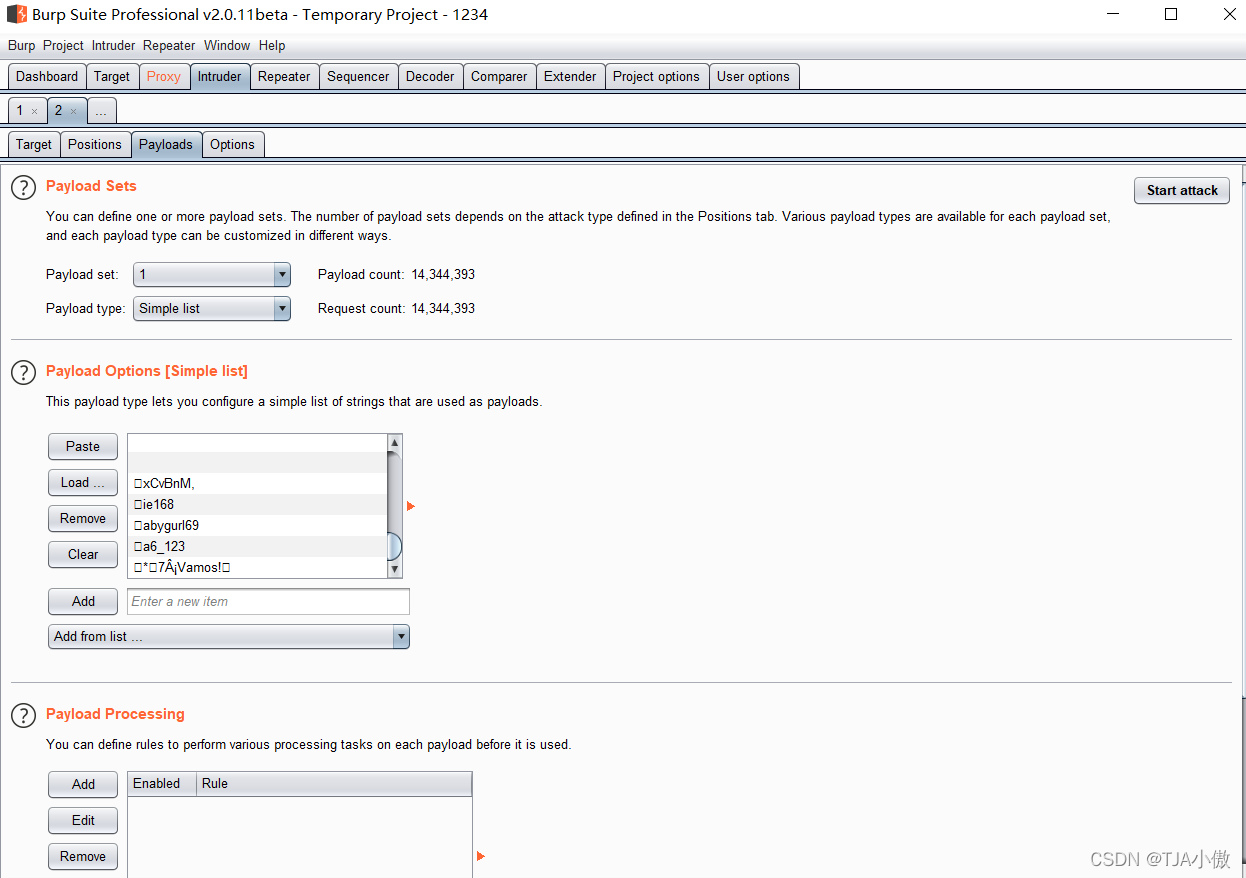Switch to Intruder's Target sub-tab
The width and height of the screenshot is (1246, 878).
click(x=34, y=144)
